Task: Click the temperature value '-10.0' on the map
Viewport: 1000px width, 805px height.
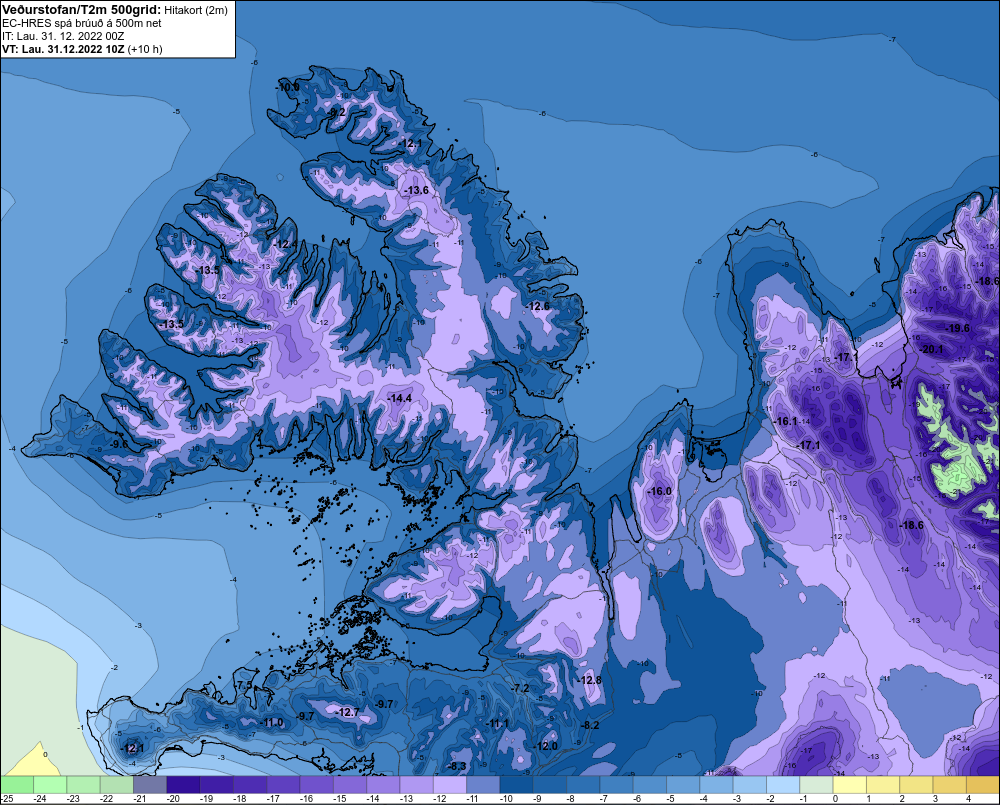Action: 288,87
